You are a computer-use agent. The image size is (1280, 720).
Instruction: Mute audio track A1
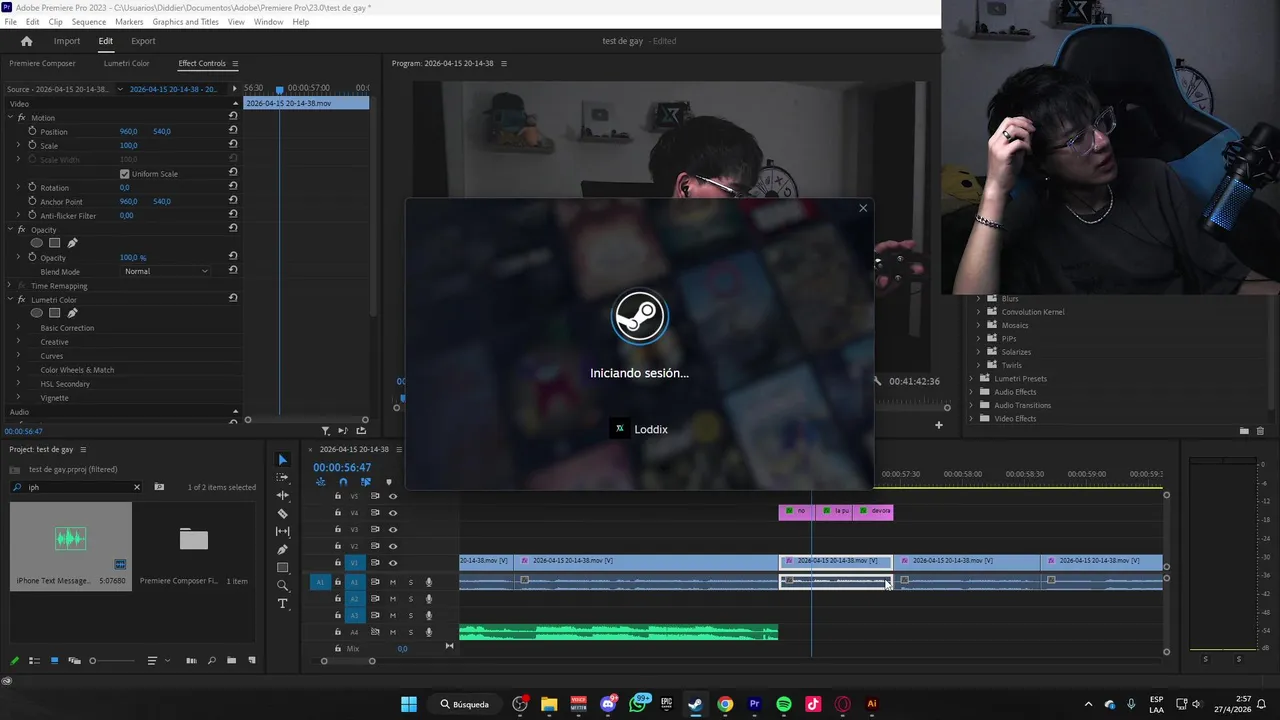pyautogui.click(x=393, y=582)
